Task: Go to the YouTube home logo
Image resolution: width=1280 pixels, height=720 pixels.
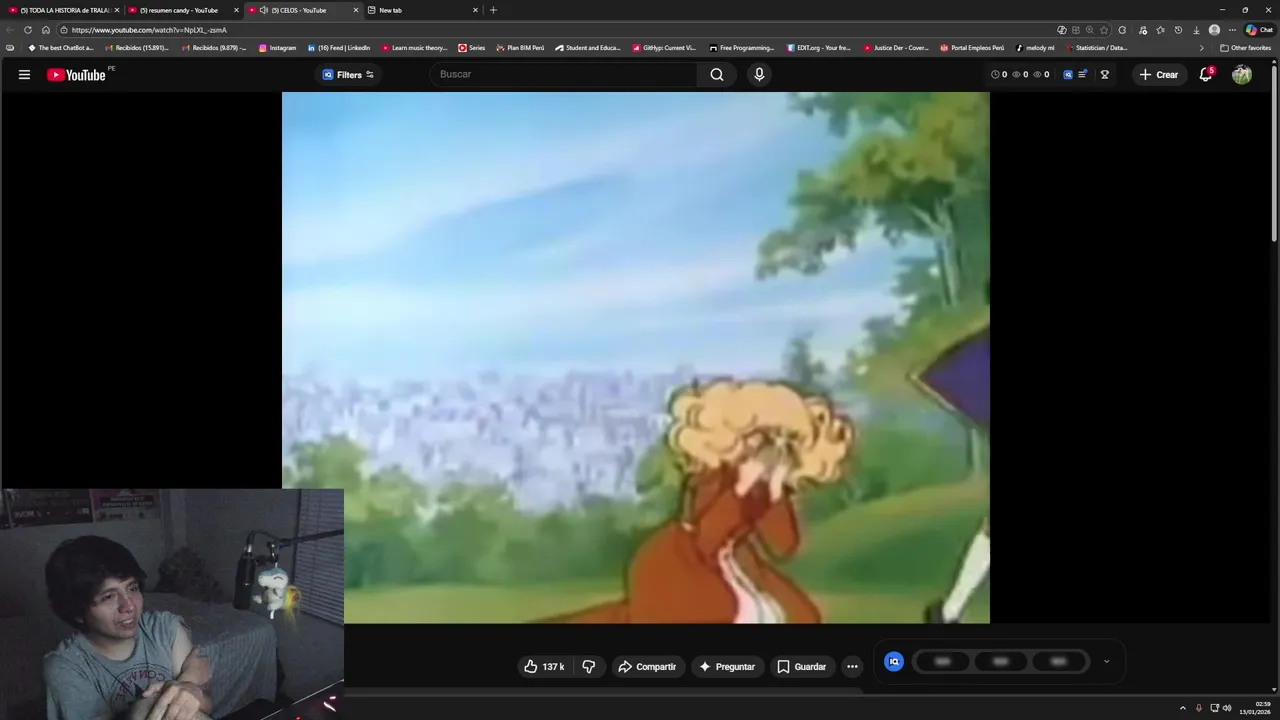Action: [x=76, y=75]
